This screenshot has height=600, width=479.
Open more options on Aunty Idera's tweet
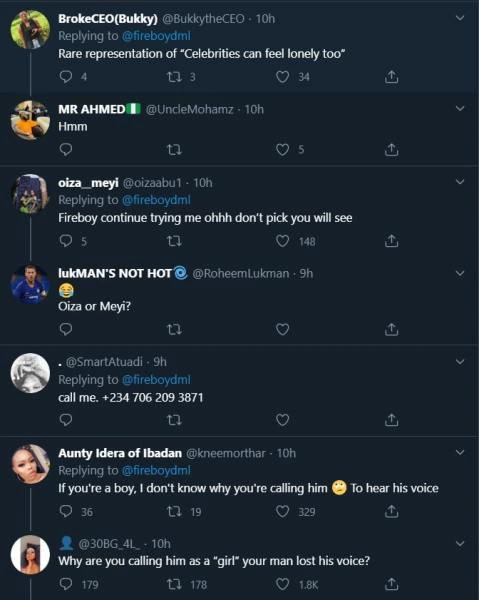460,452
